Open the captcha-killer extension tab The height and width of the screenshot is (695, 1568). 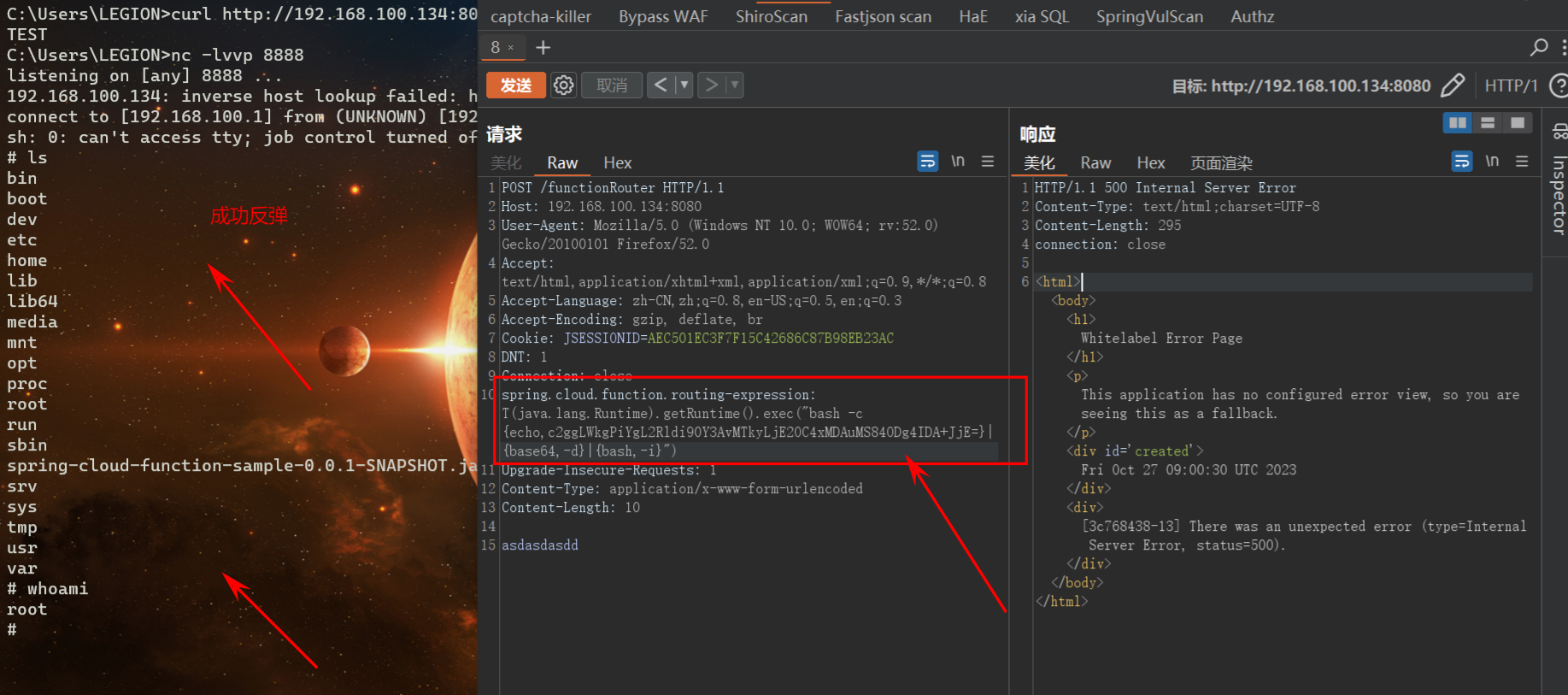click(x=541, y=16)
